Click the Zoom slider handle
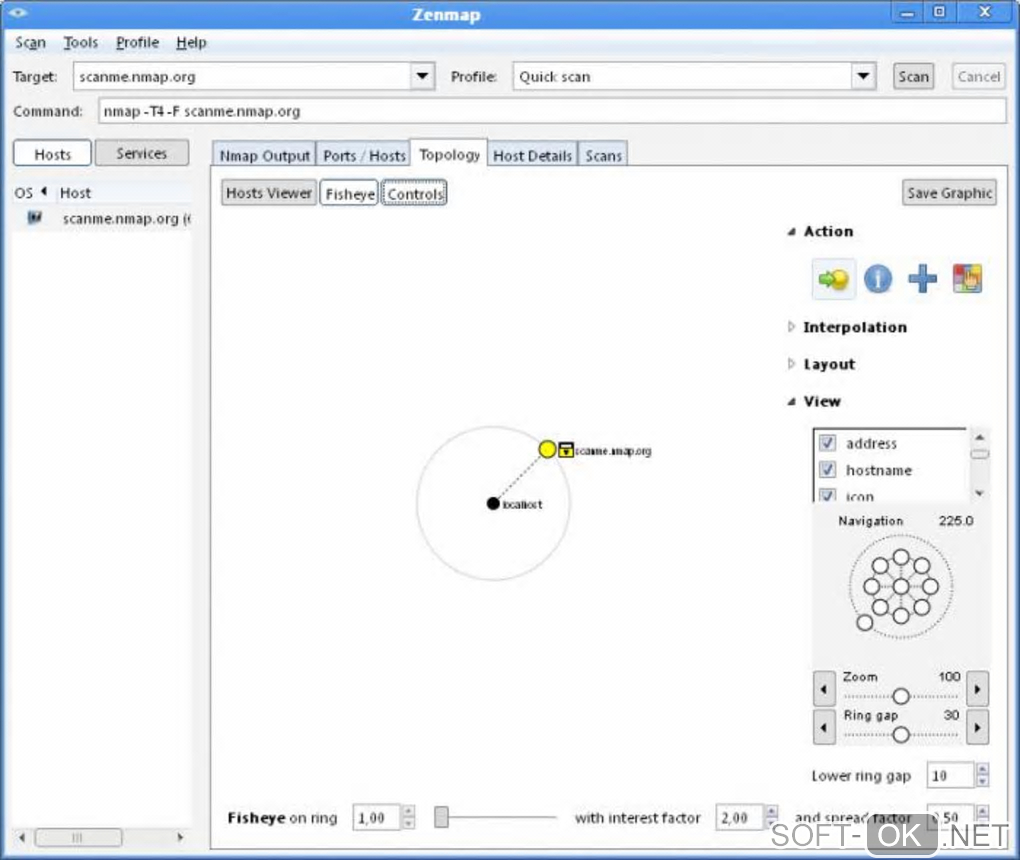Screen dimensions: 1020x860 901,697
